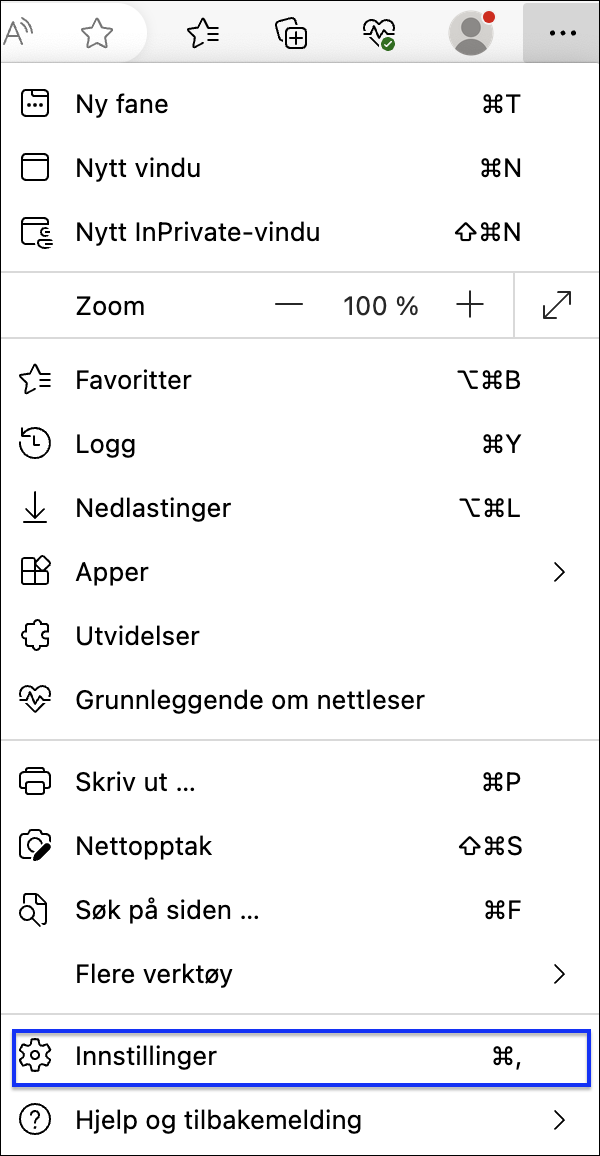Click the Browser Essentials heartbeat icon
This screenshot has height=1156, width=600.
(x=379, y=34)
